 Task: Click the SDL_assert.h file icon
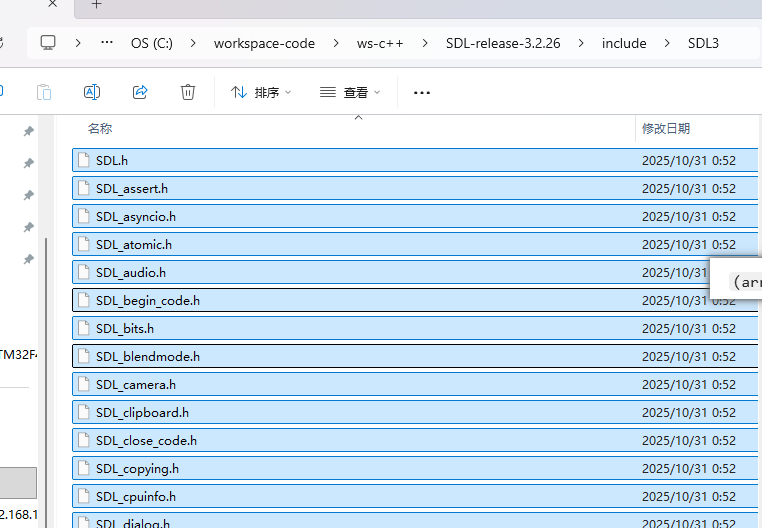click(x=84, y=188)
